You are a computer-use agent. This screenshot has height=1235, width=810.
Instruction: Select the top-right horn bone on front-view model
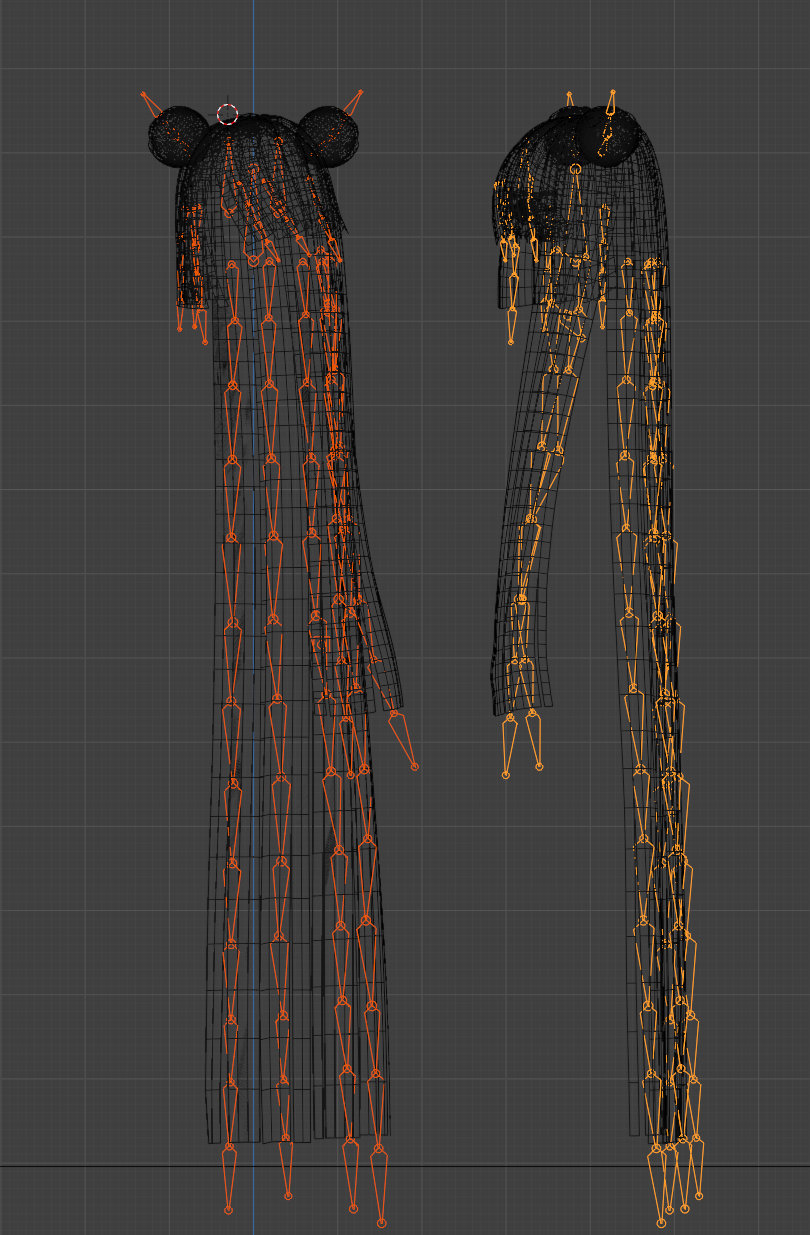coord(351,103)
